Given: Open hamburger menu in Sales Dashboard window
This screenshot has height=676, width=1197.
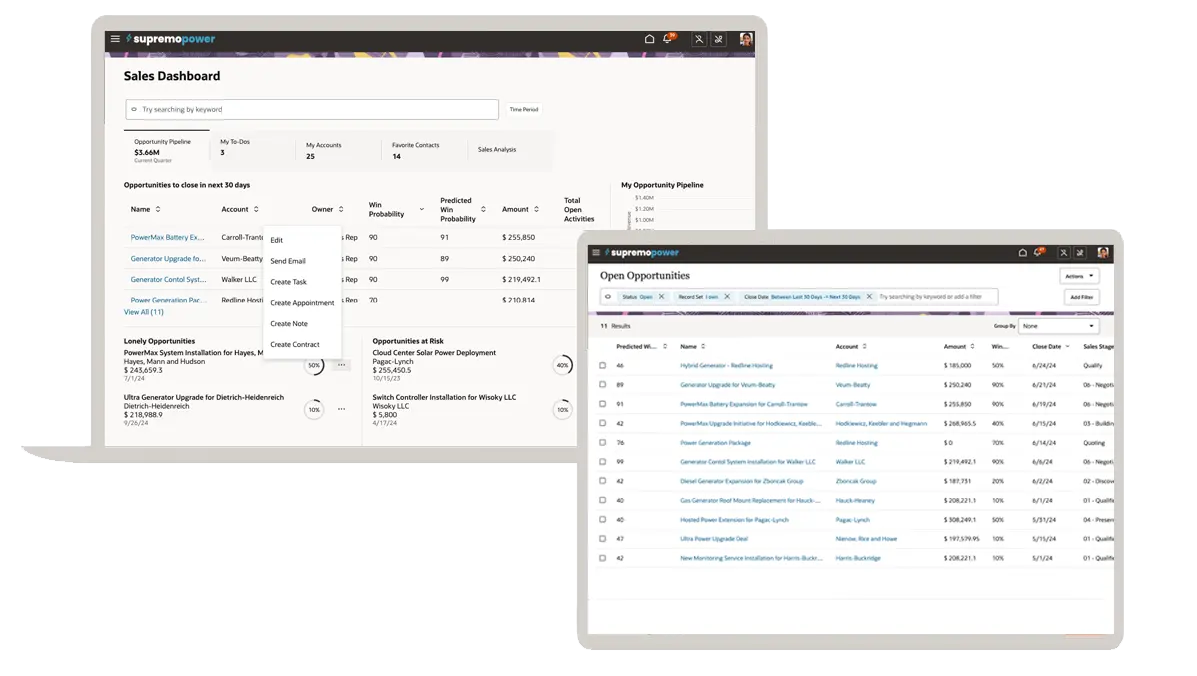Looking at the screenshot, I should (x=115, y=39).
